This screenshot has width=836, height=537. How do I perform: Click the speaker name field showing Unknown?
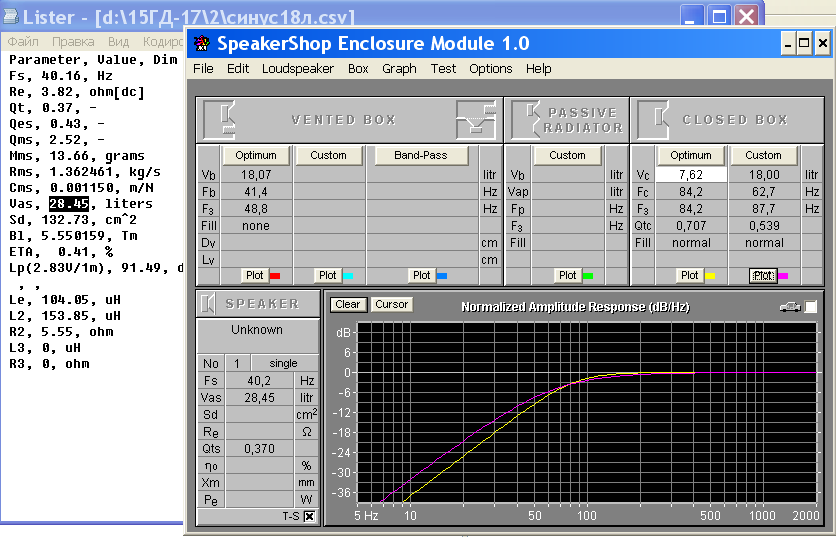[257, 336]
